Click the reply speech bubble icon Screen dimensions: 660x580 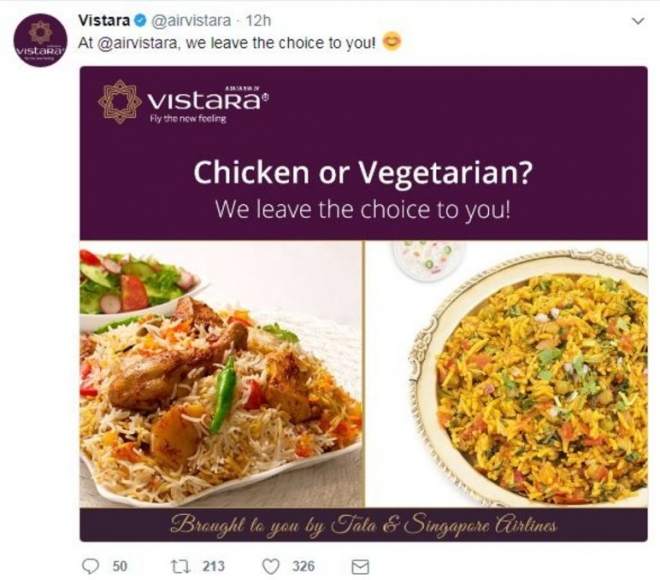(89, 567)
